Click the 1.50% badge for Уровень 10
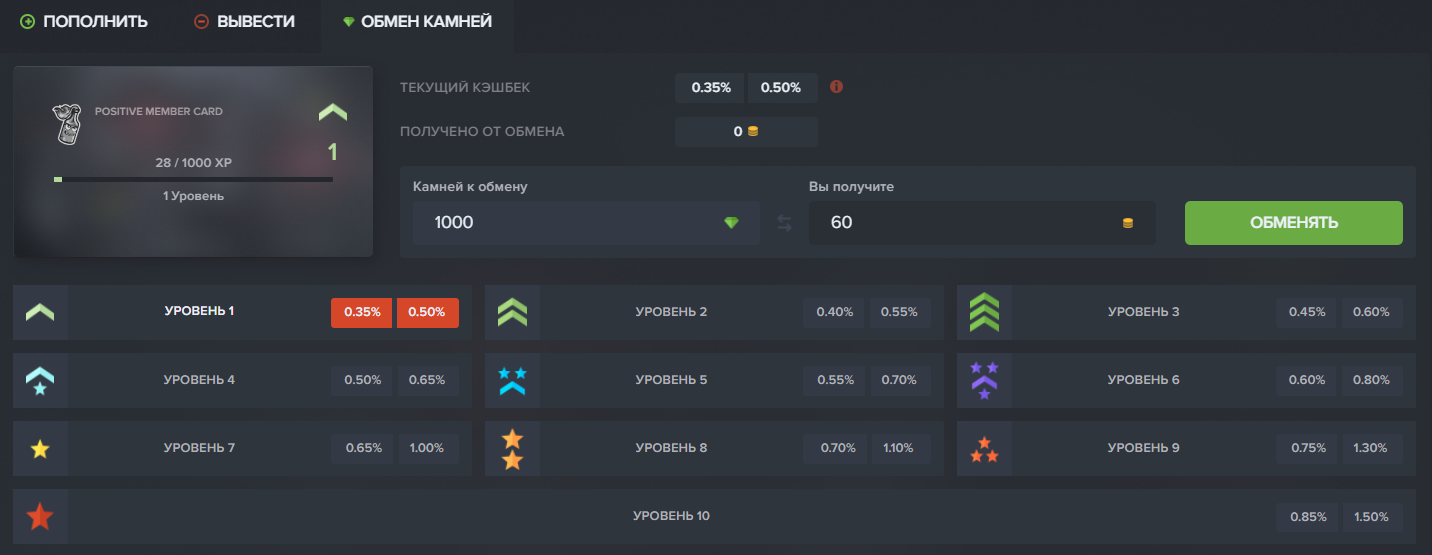 (x=1371, y=517)
